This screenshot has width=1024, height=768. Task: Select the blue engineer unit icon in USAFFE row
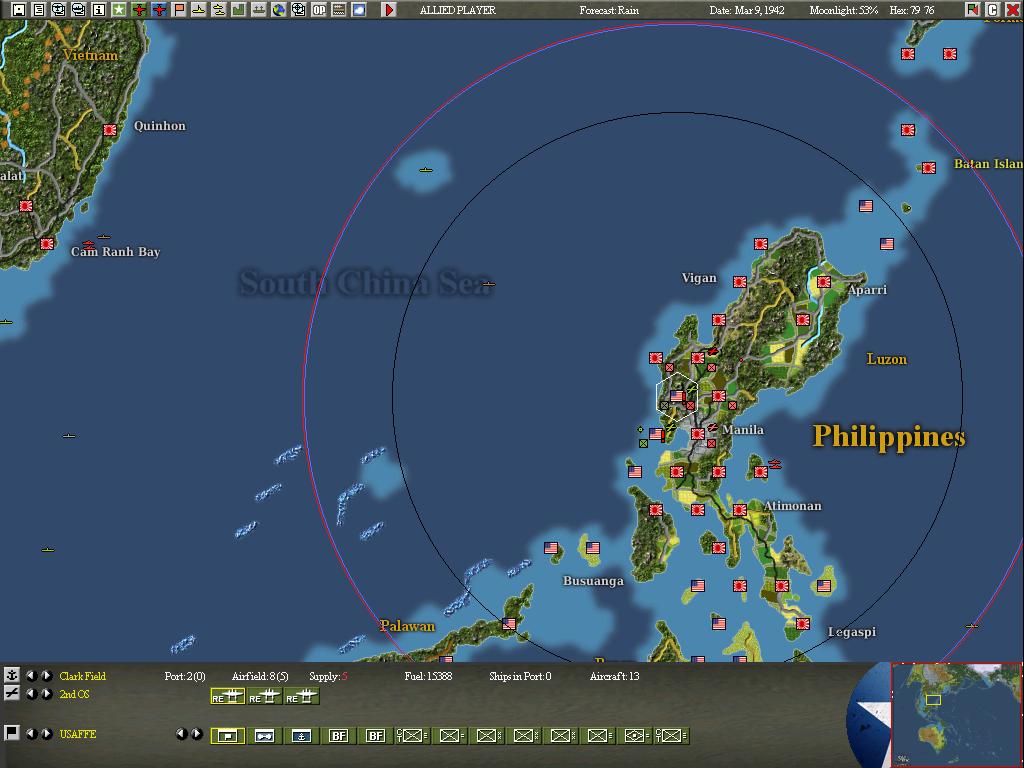coord(264,735)
